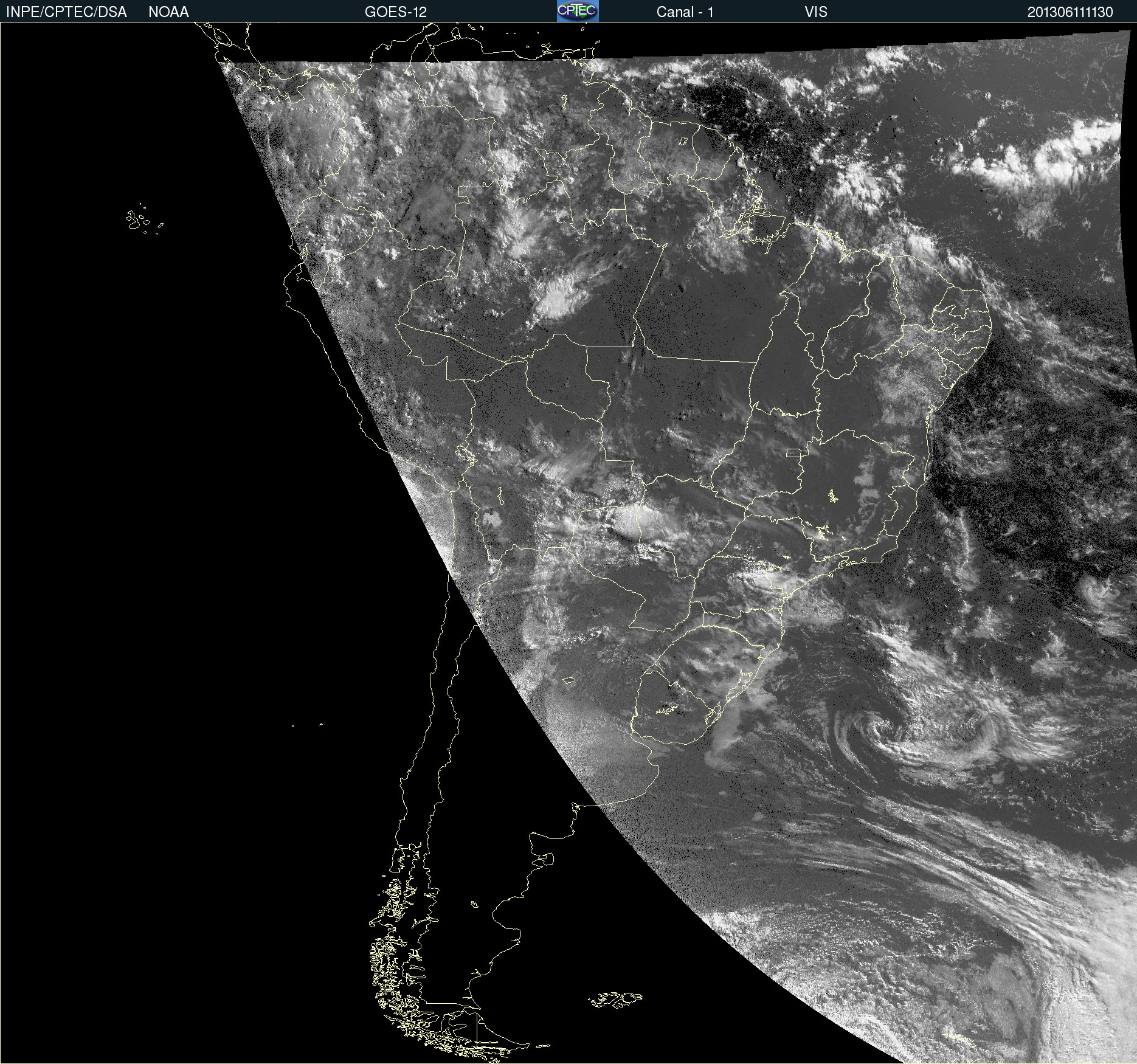
Task: Click the CPTEC logo in header
Action: point(578,11)
